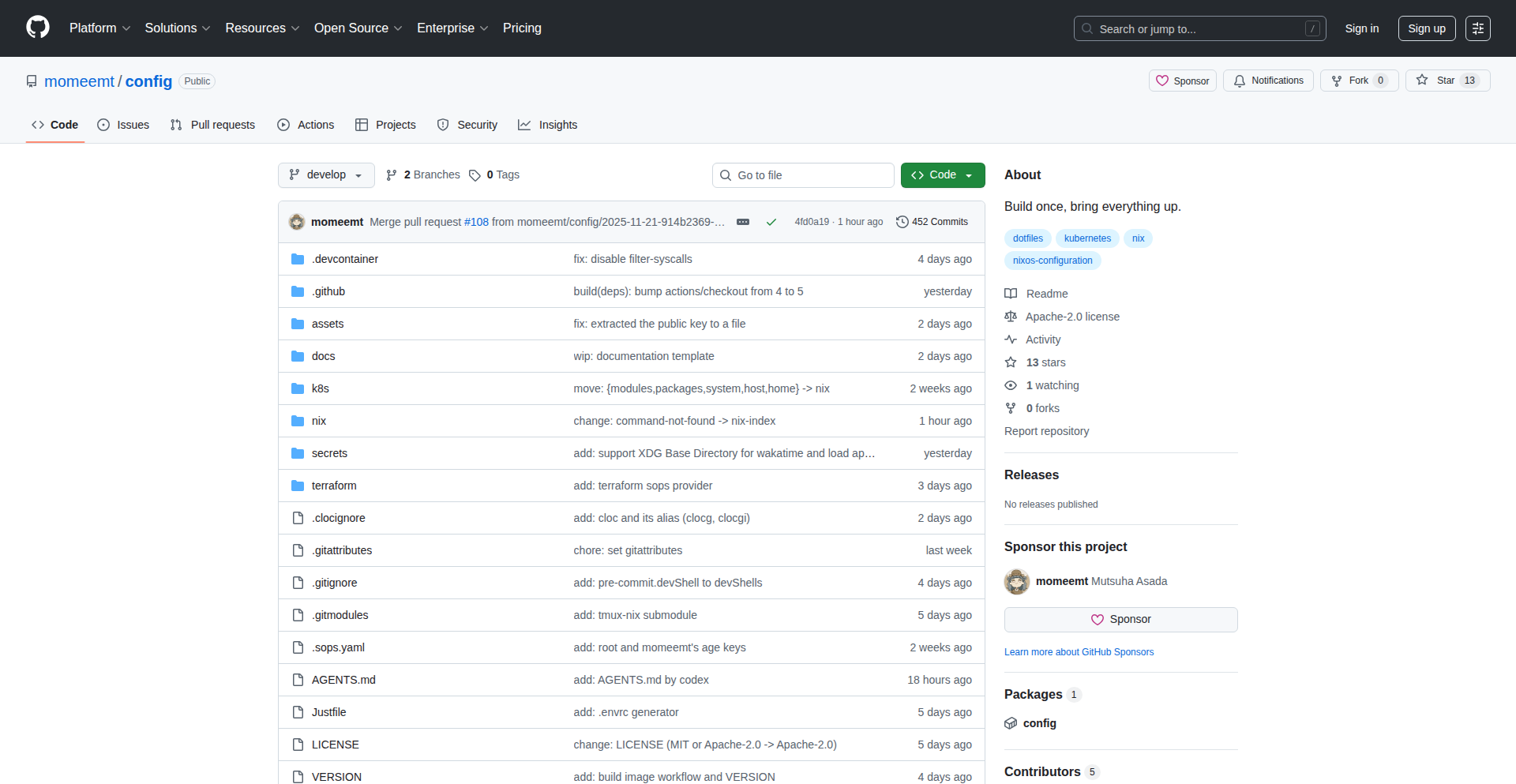Click the GitHub logo icon
1516x784 pixels.
coord(38,28)
